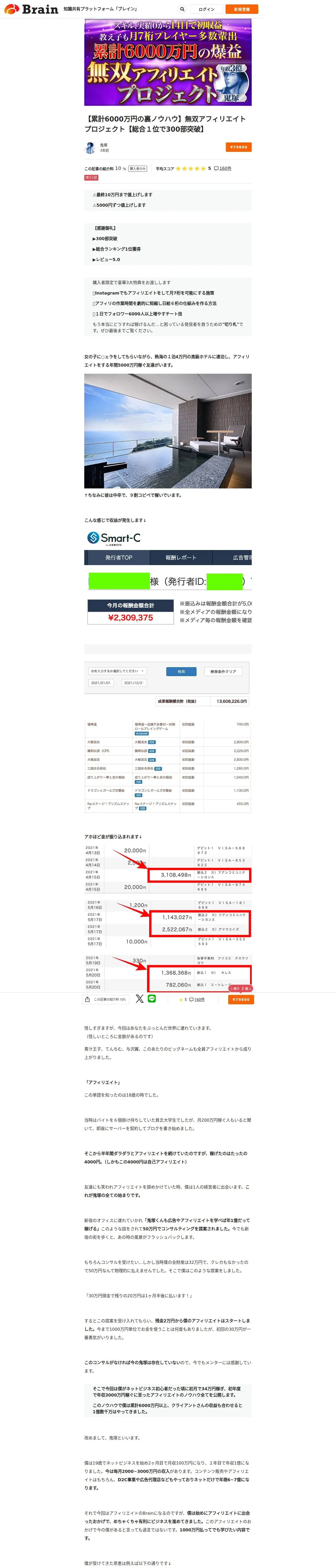Click the ログイン button in the header
The image size is (336, 1568).
click(207, 9)
